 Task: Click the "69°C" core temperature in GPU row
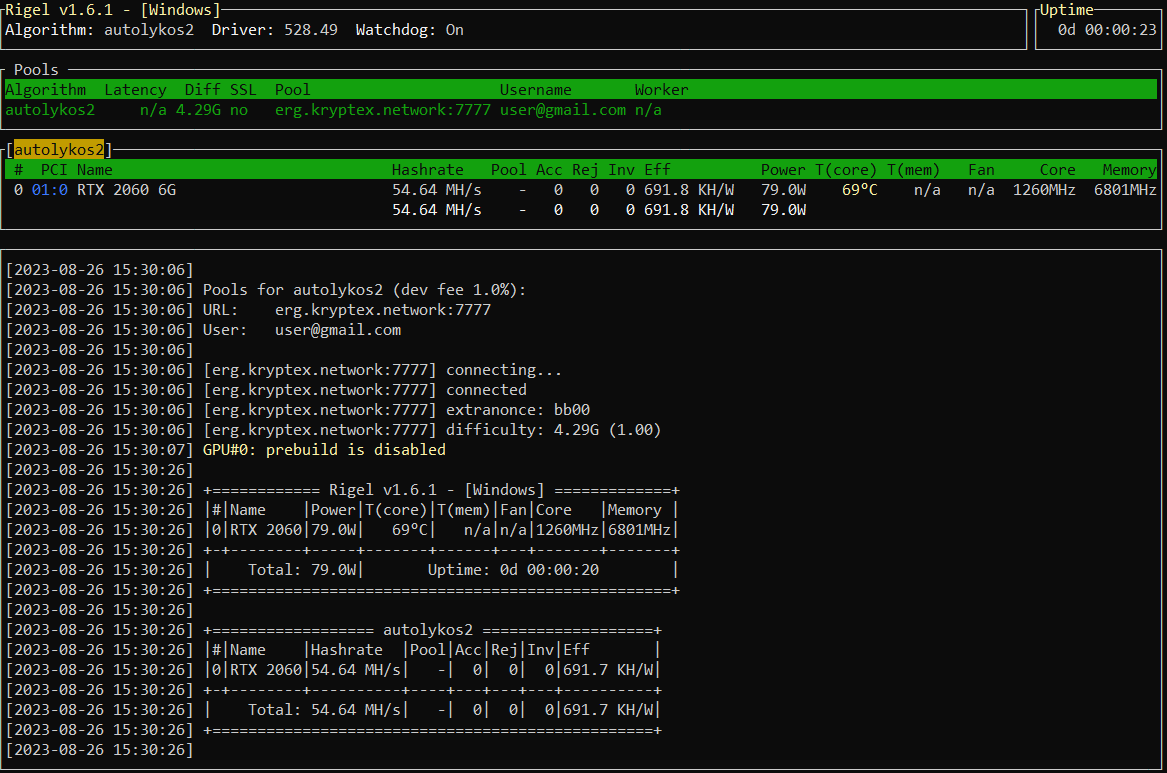[860, 190]
